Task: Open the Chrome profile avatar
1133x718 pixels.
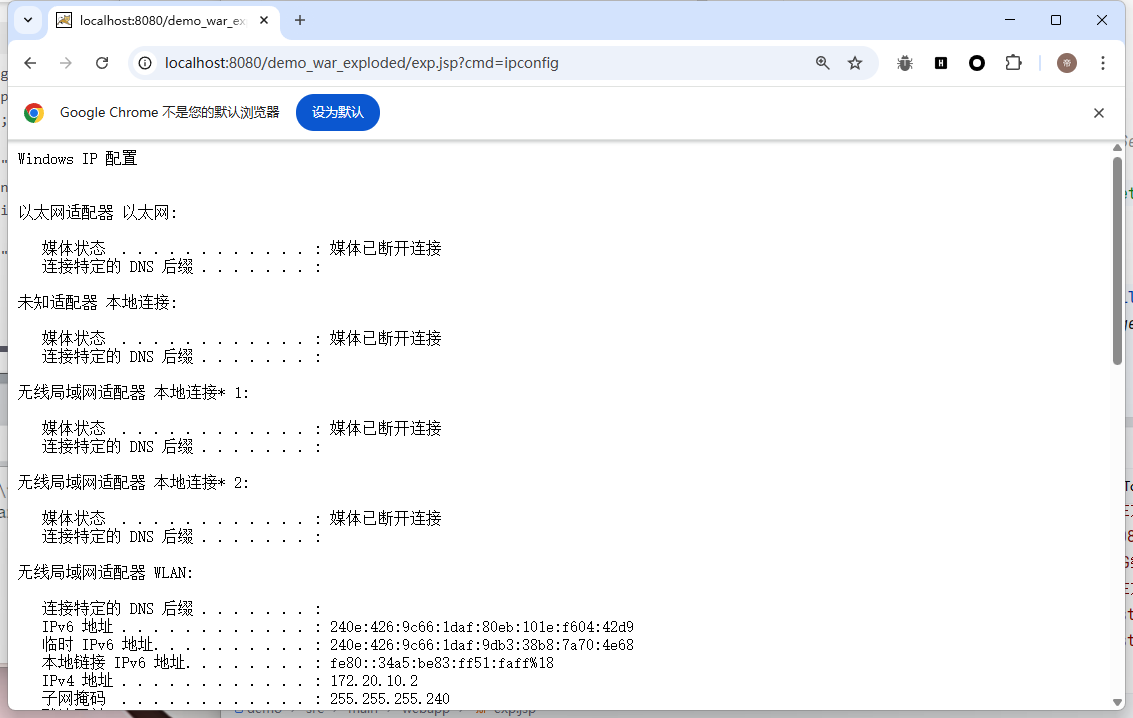Action: pyautogui.click(x=1067, y=63)
